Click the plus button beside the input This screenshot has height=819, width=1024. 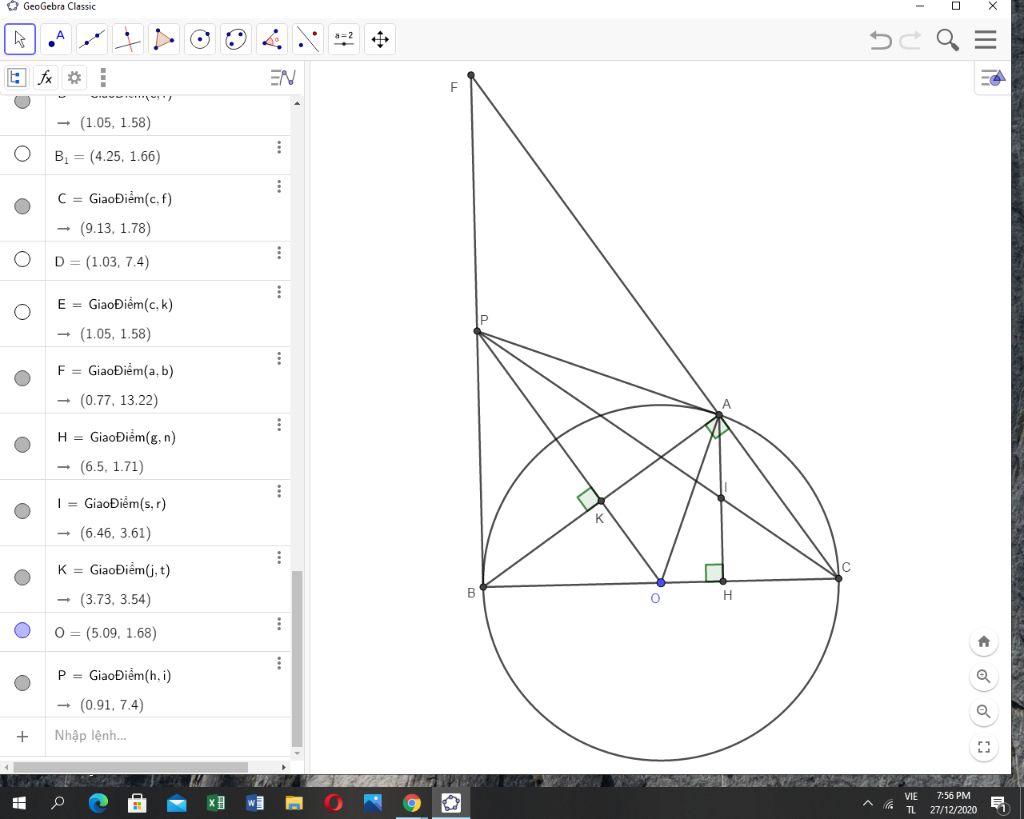point(22,737)
